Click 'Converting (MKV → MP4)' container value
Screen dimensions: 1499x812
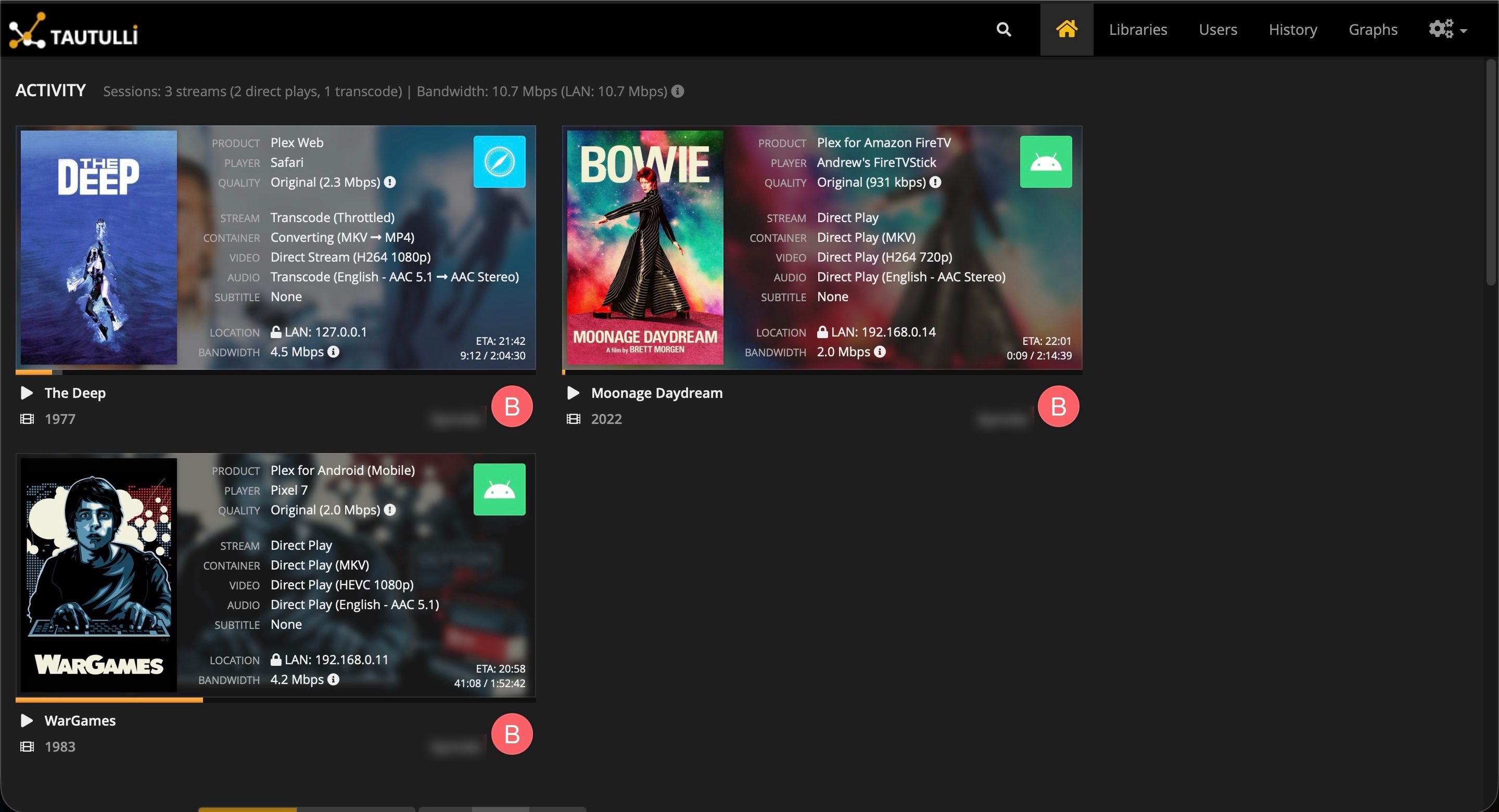tap(342, 237)
